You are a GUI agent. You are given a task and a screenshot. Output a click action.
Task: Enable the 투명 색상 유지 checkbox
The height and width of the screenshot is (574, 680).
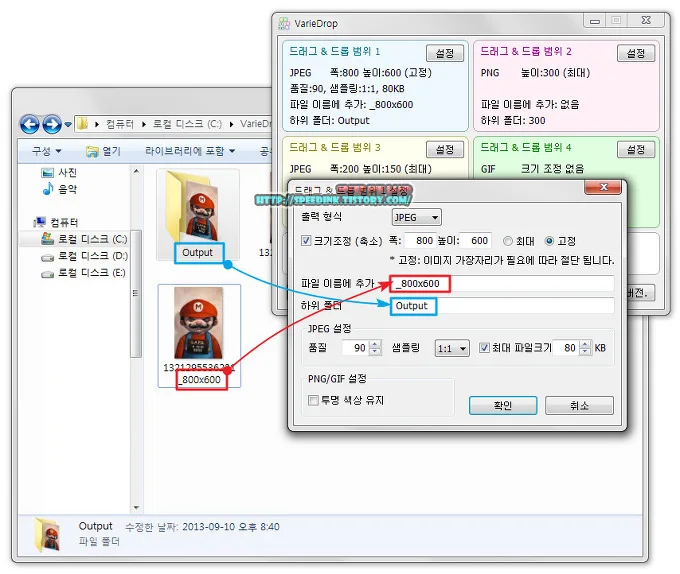313,400
